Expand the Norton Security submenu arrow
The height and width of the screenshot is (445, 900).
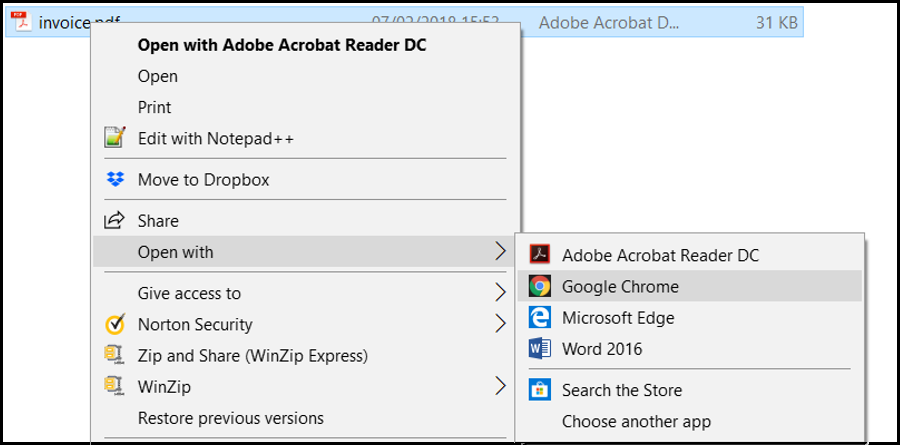(x=500, y=324)
